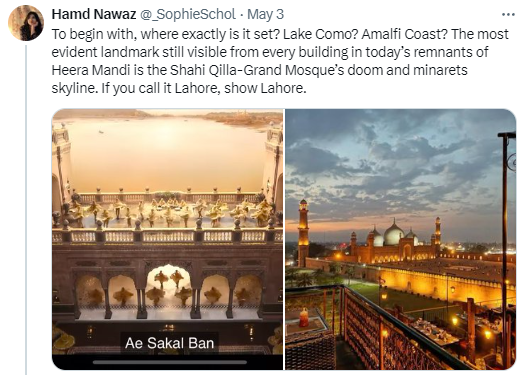Click the dark lamp post at right photo edge

[505, 249]
